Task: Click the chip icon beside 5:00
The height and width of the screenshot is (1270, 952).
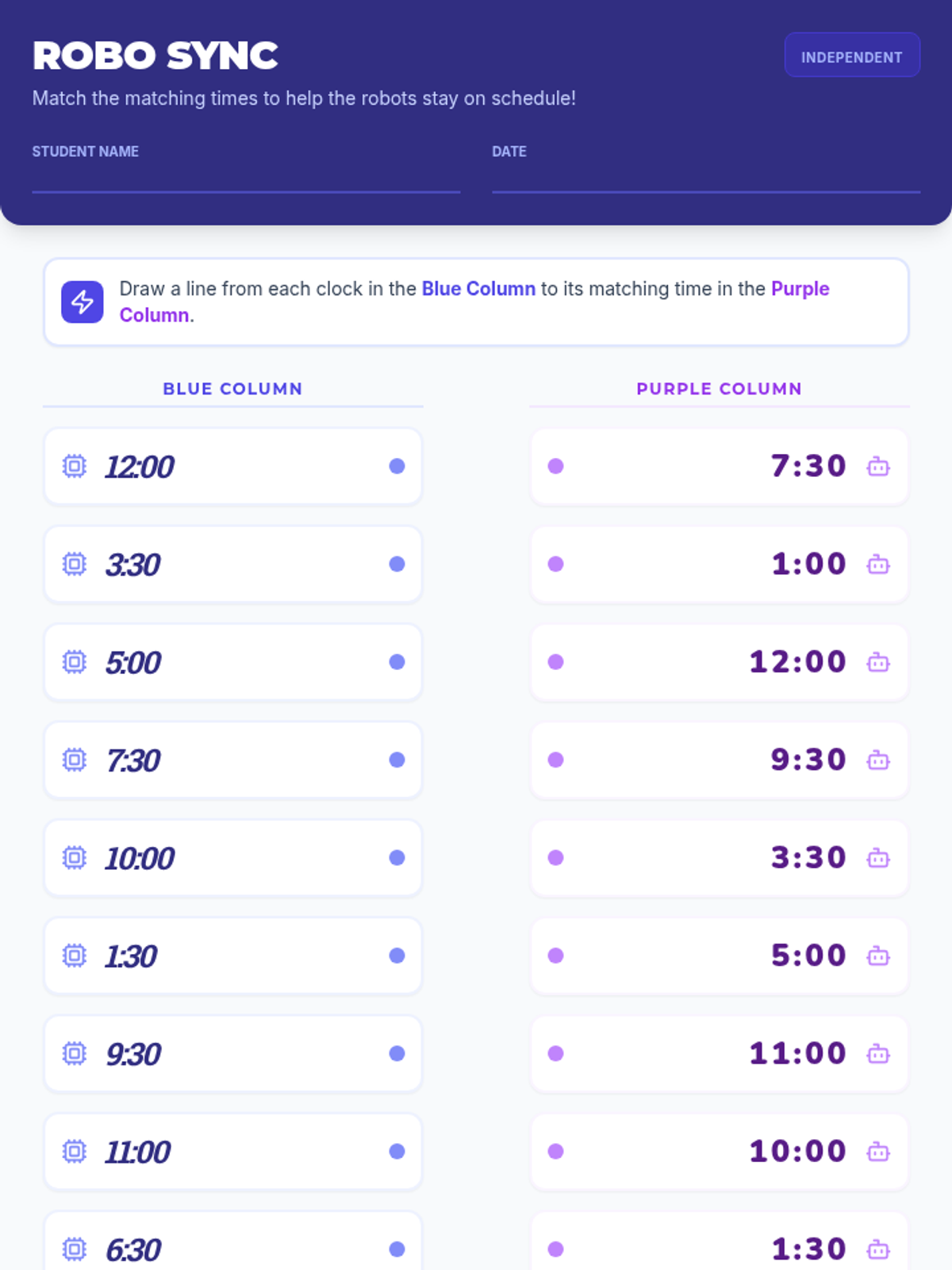Action: (75, 662)
